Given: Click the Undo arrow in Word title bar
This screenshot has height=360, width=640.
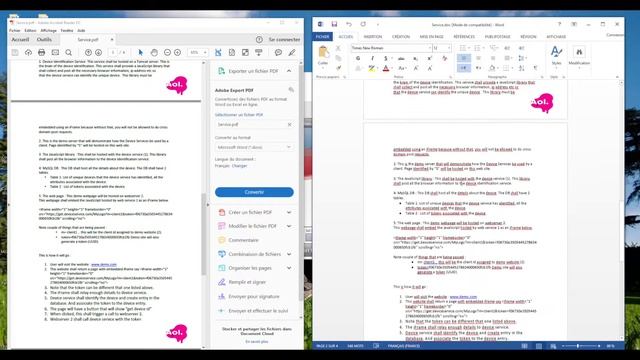Looking at the screenshot, I should pos(349,24).
